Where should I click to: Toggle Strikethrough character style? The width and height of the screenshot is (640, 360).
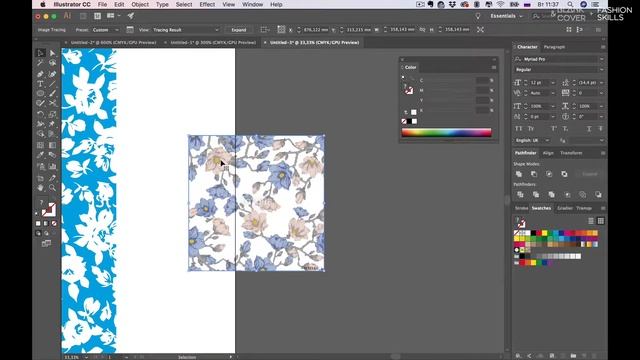click(600, 129)
